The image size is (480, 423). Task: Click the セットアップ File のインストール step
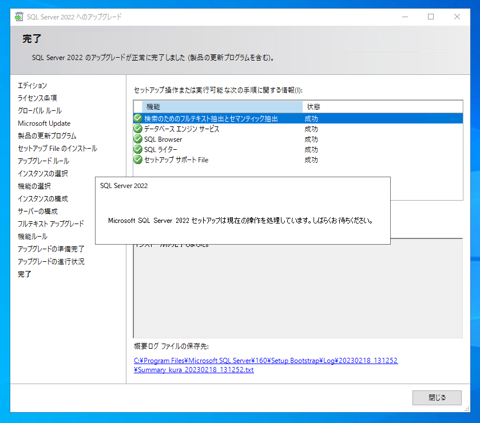(57, 148)
